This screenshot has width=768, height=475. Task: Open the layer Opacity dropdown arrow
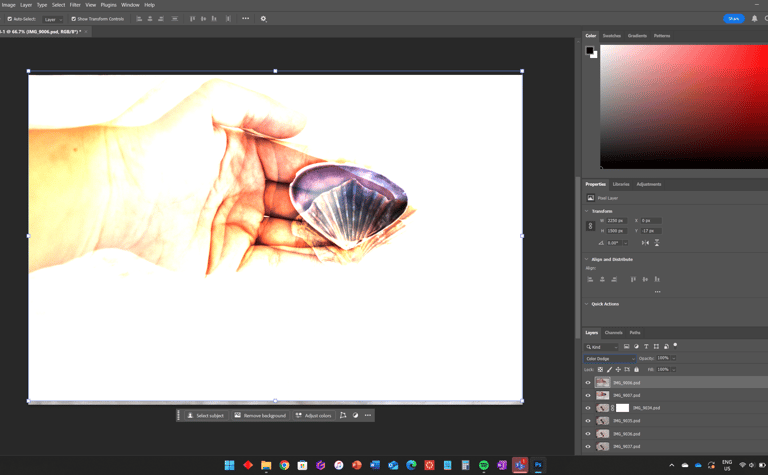674,358
